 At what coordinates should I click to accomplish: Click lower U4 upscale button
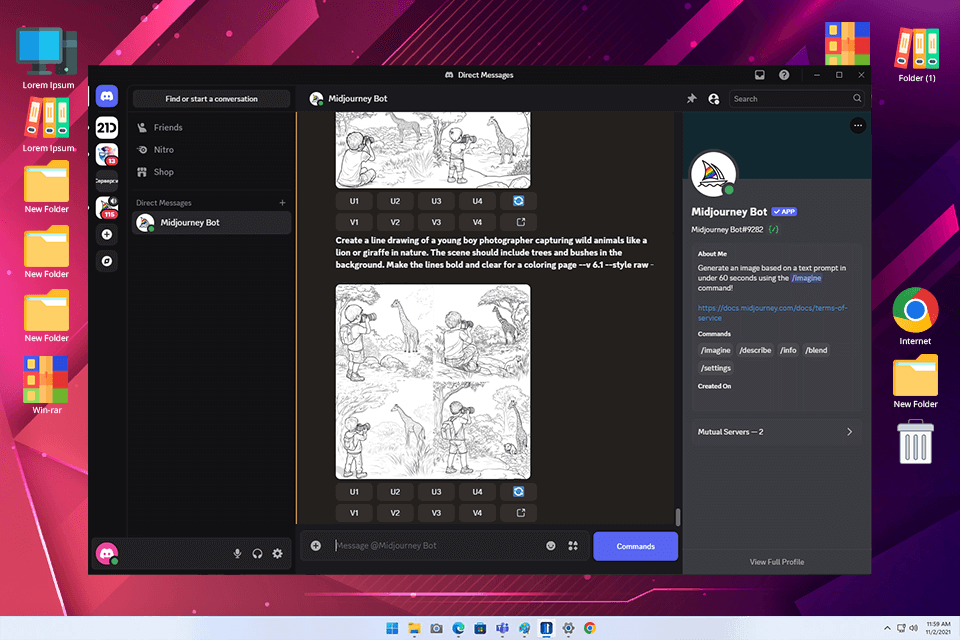point(477,492)
